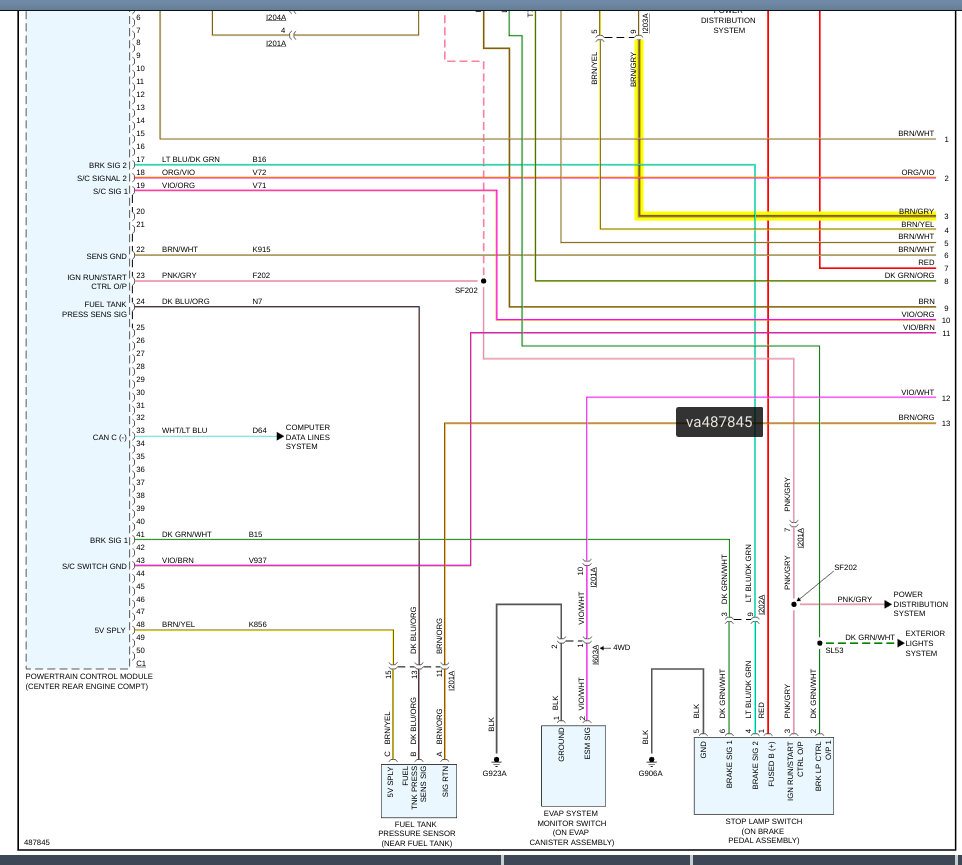The height and width of the screenshot is (865, 962).
Task: Select circuit code D64
Action: click(x=260, y=430)
